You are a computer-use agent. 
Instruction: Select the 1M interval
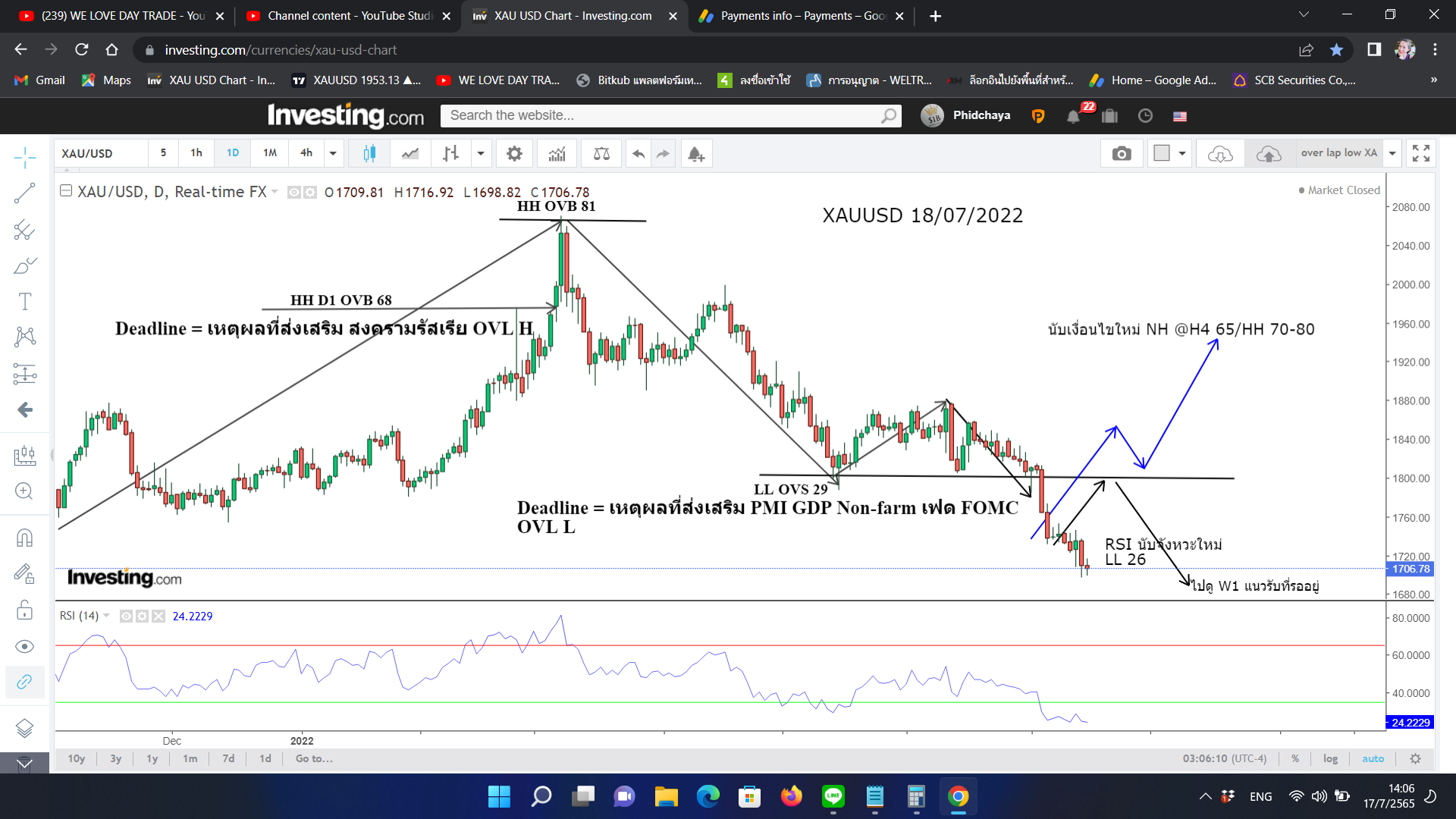270,153
